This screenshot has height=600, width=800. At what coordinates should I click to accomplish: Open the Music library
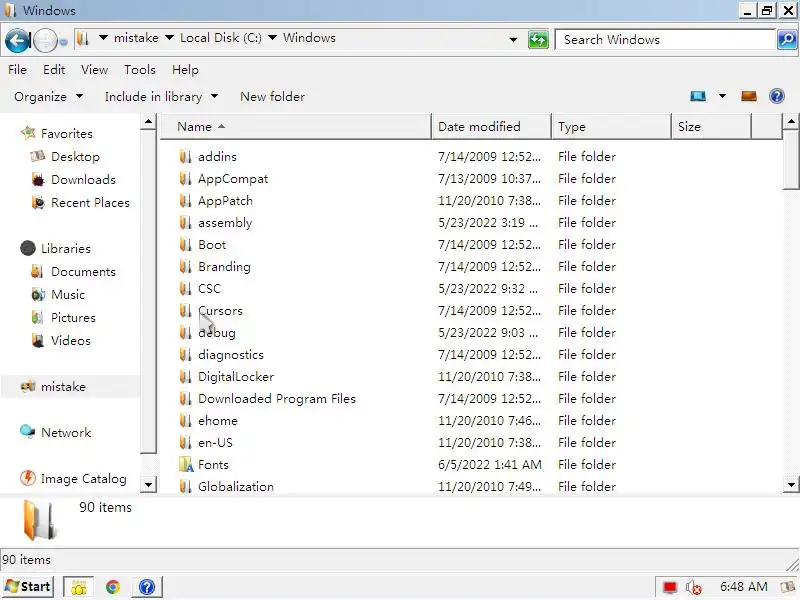(68, 294)
